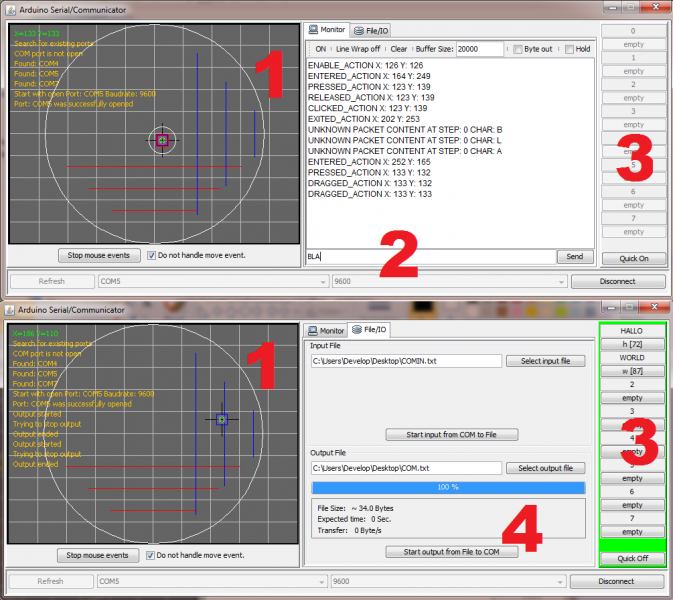Click the Input File path field with COMIN.txt
673x600 pixels.
(x=406, y=361)
